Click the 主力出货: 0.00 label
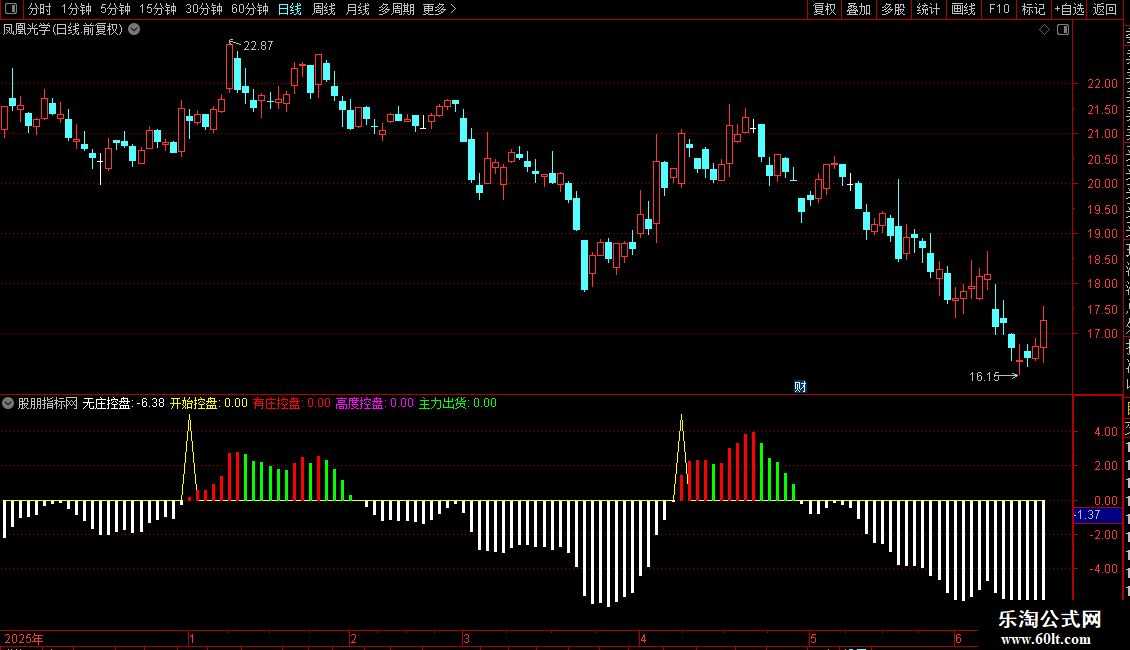Image resolution: width=1130 pixels, height=650 pixels. point(458,404)
